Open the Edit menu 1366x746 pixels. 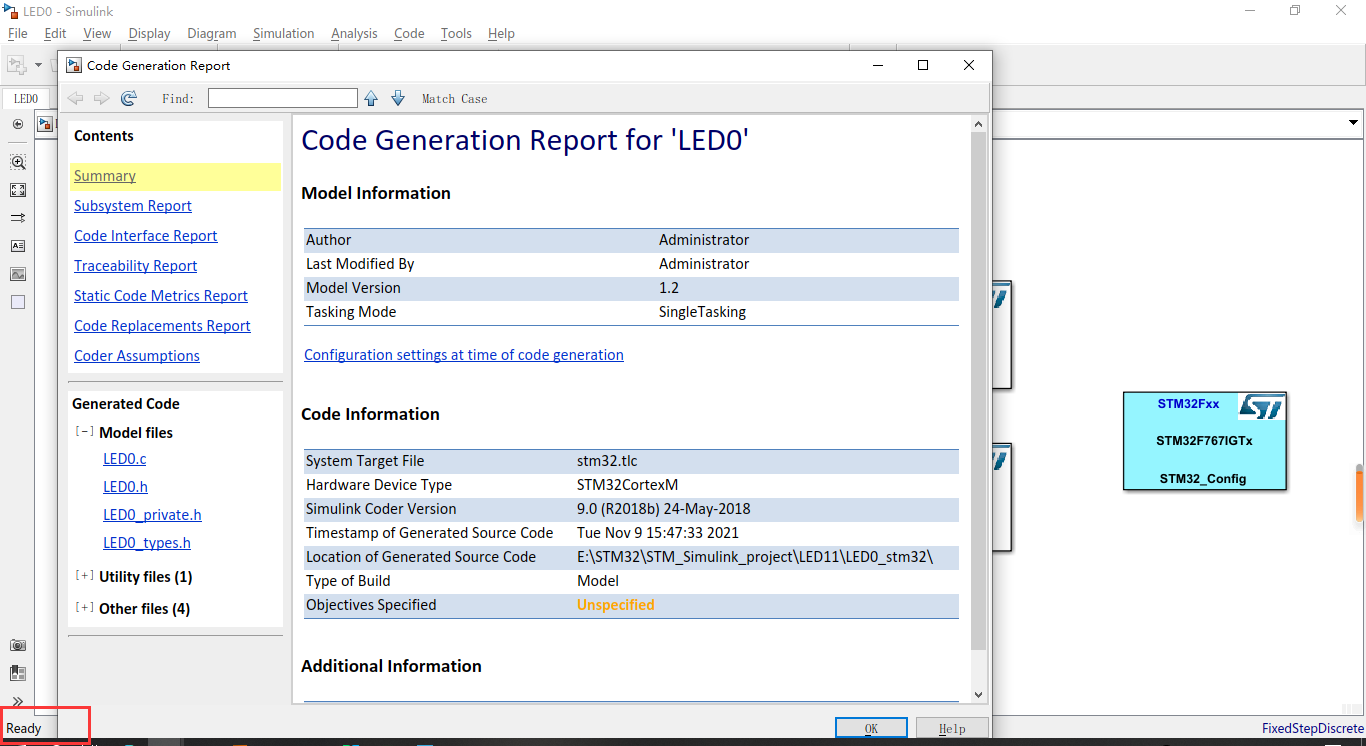pyautogui.click(x=55, y=33)
